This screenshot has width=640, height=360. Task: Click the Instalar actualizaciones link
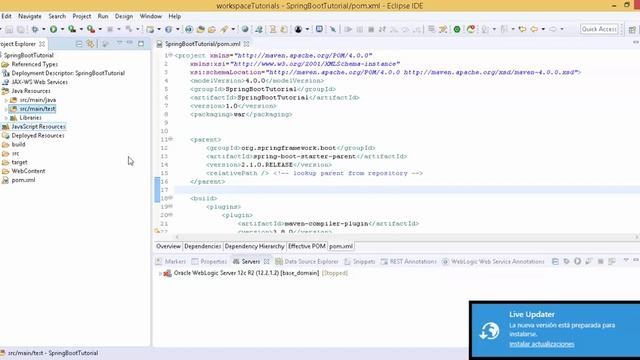click(542, 344)
